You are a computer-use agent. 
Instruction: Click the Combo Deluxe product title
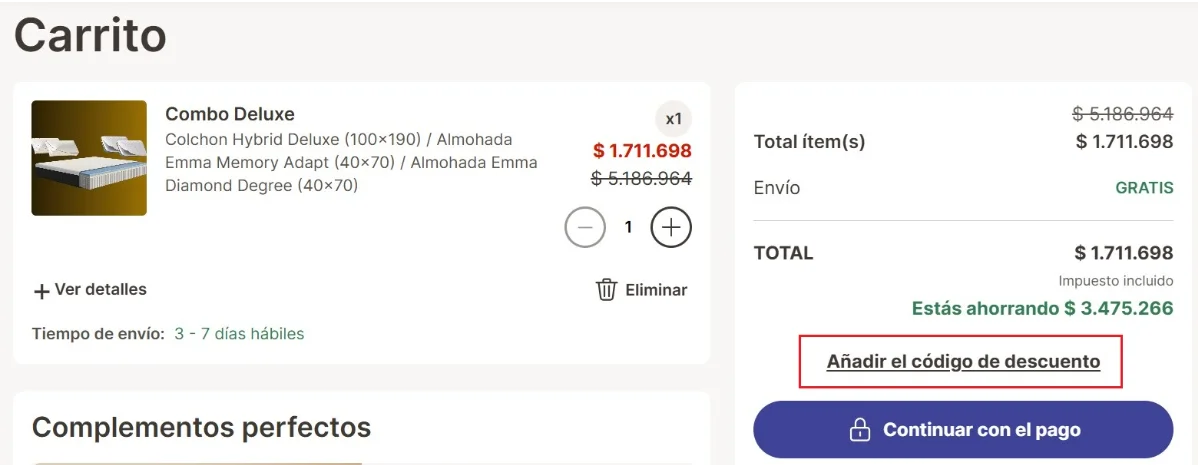point(230,114)
